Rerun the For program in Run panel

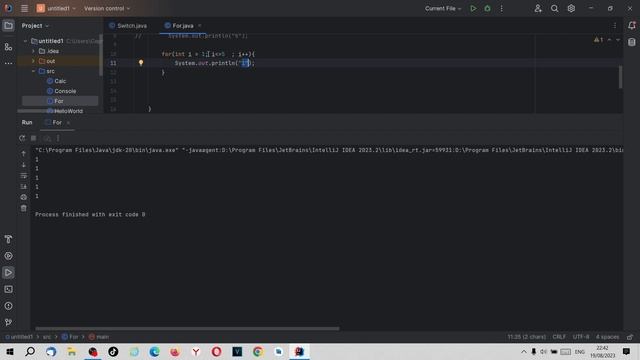click(x=22, y=138)
